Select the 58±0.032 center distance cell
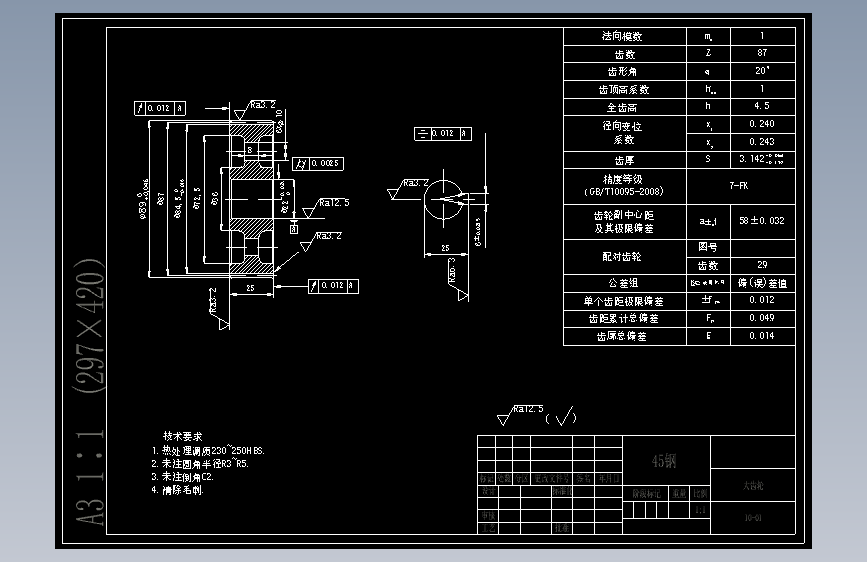Viewport: 867px width, 562px height. (762, 221)
